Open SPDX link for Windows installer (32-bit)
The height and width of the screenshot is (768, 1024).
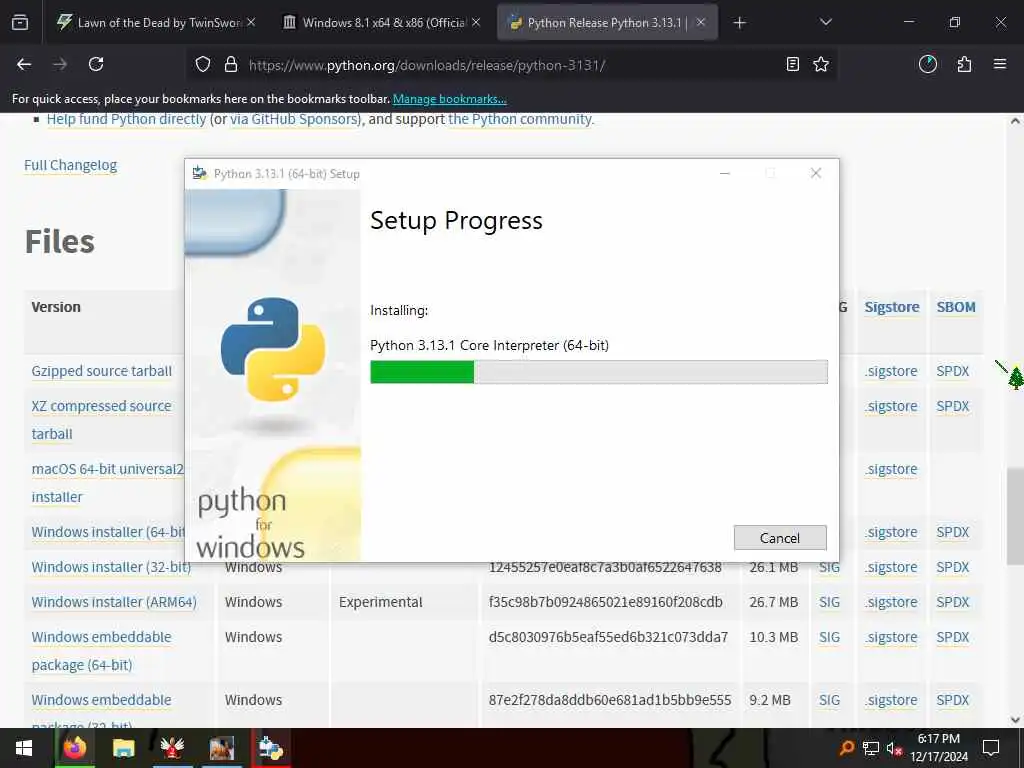[x=953, y=567]
